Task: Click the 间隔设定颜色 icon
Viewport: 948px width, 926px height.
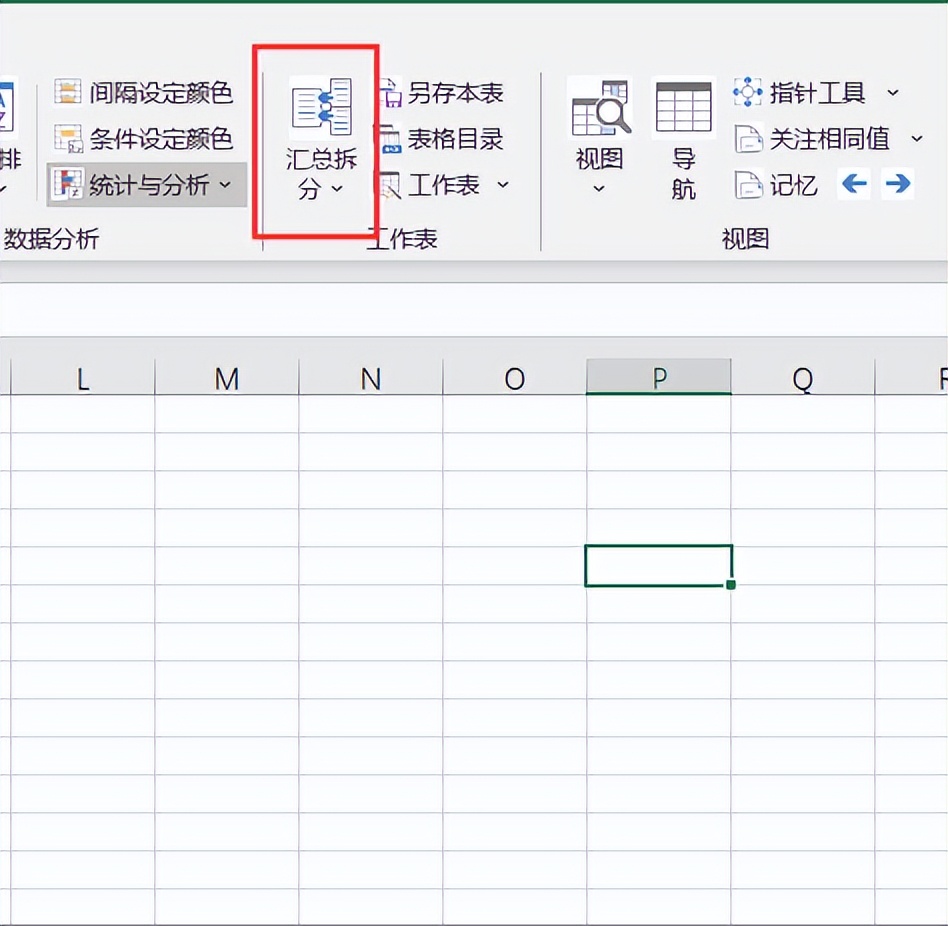Action: coord(68,94)
